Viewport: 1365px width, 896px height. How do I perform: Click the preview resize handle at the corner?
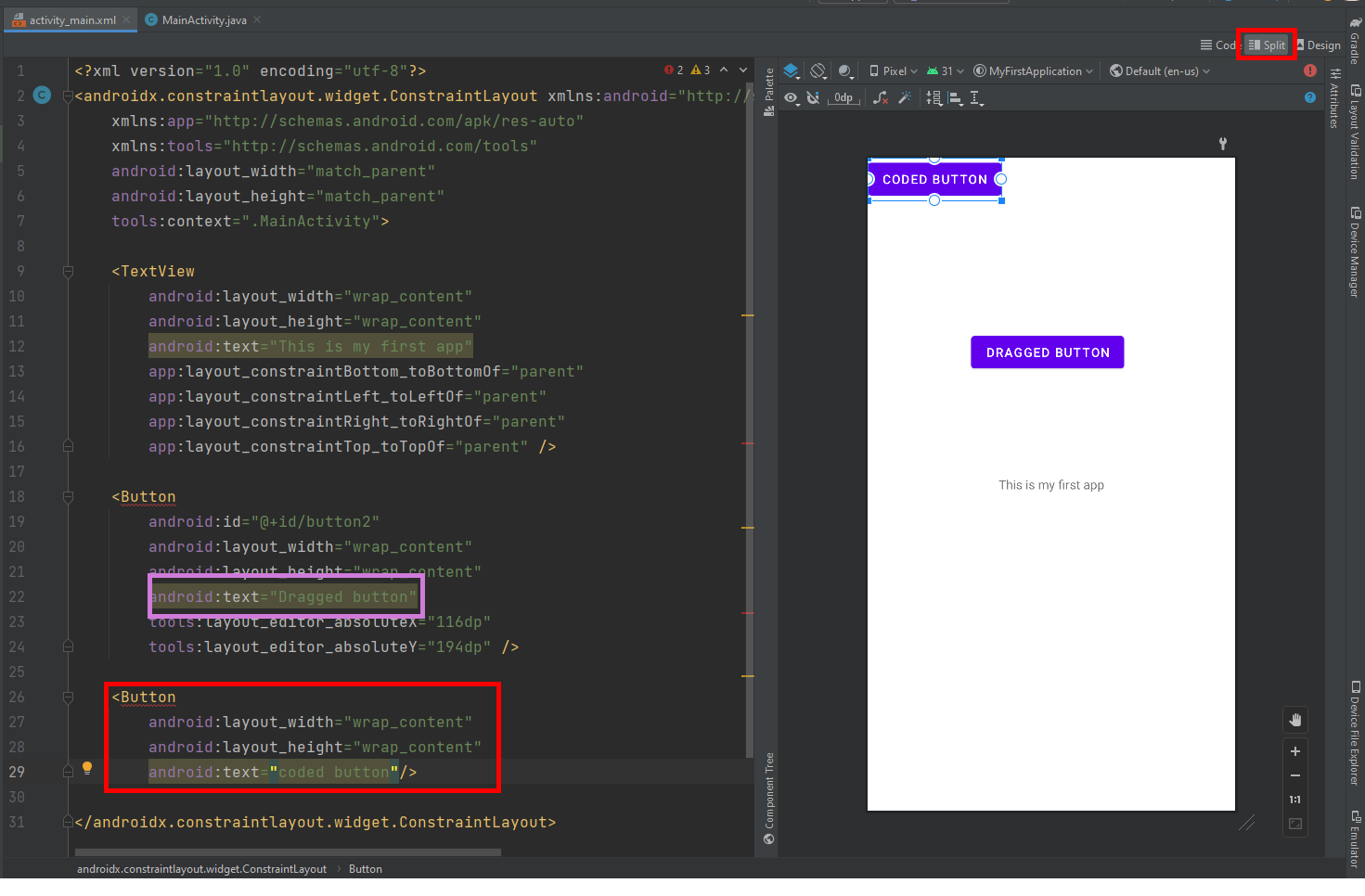pos(1246,823)
